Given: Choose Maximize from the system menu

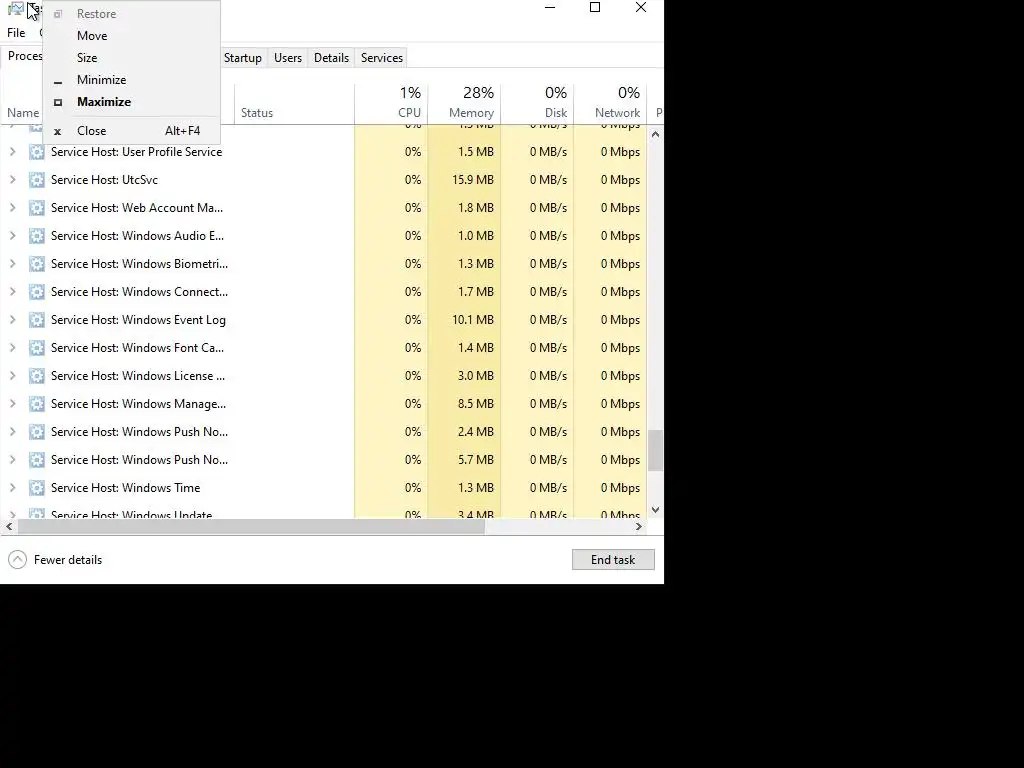Looking at the screenshot, I should pos(131,102).
